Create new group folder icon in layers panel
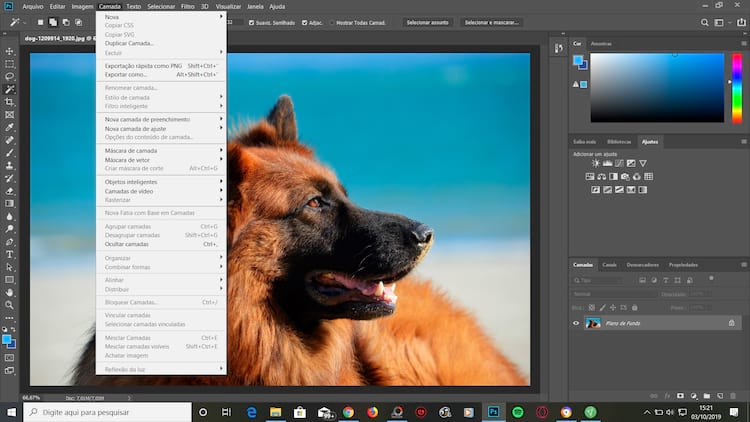This screenshot has height=422, width=750. click(x=706, y=396)
